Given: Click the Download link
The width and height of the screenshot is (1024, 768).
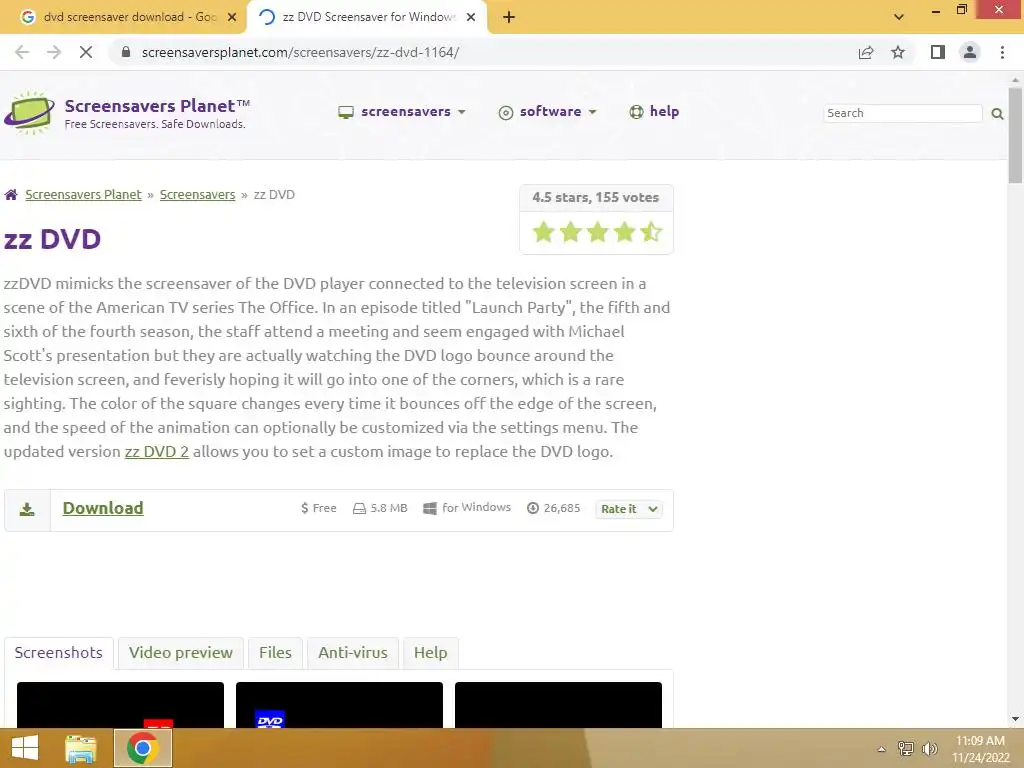Looking at the screenshot, I should coord(103,508).
